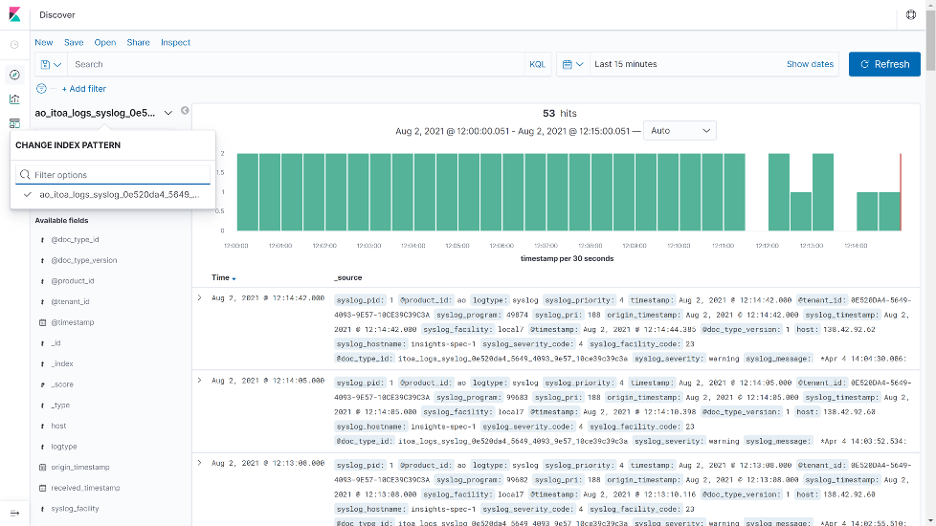This screenshot has height=526, width=936.
Task: Click the Kibana logo icon
Action: pyautogui.click(x=14, y=15)
